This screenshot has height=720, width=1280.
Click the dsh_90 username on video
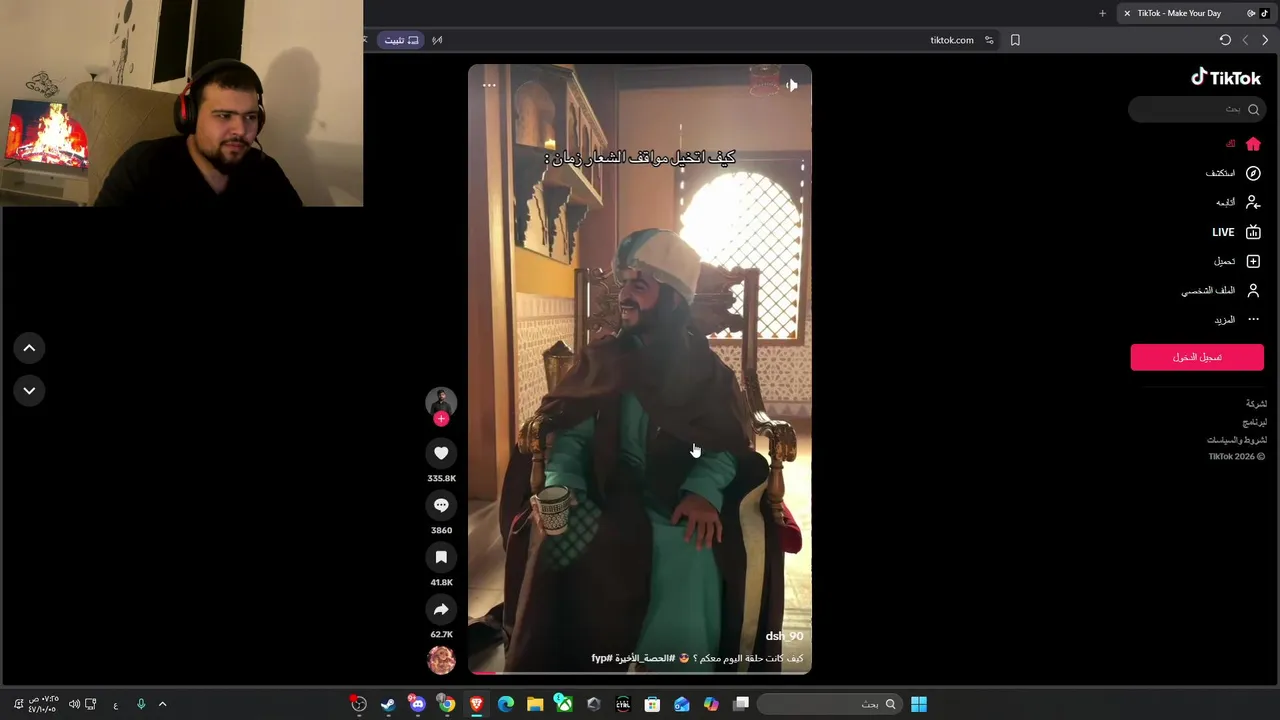coord(784,636)
